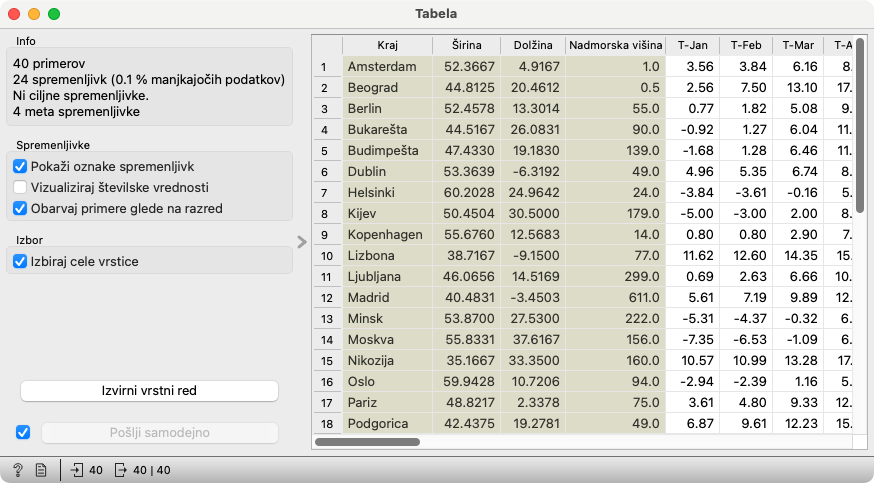
Task: Uncheck 'Obarvaj primere glede na razred'
Action: click(x=20, y=208)
